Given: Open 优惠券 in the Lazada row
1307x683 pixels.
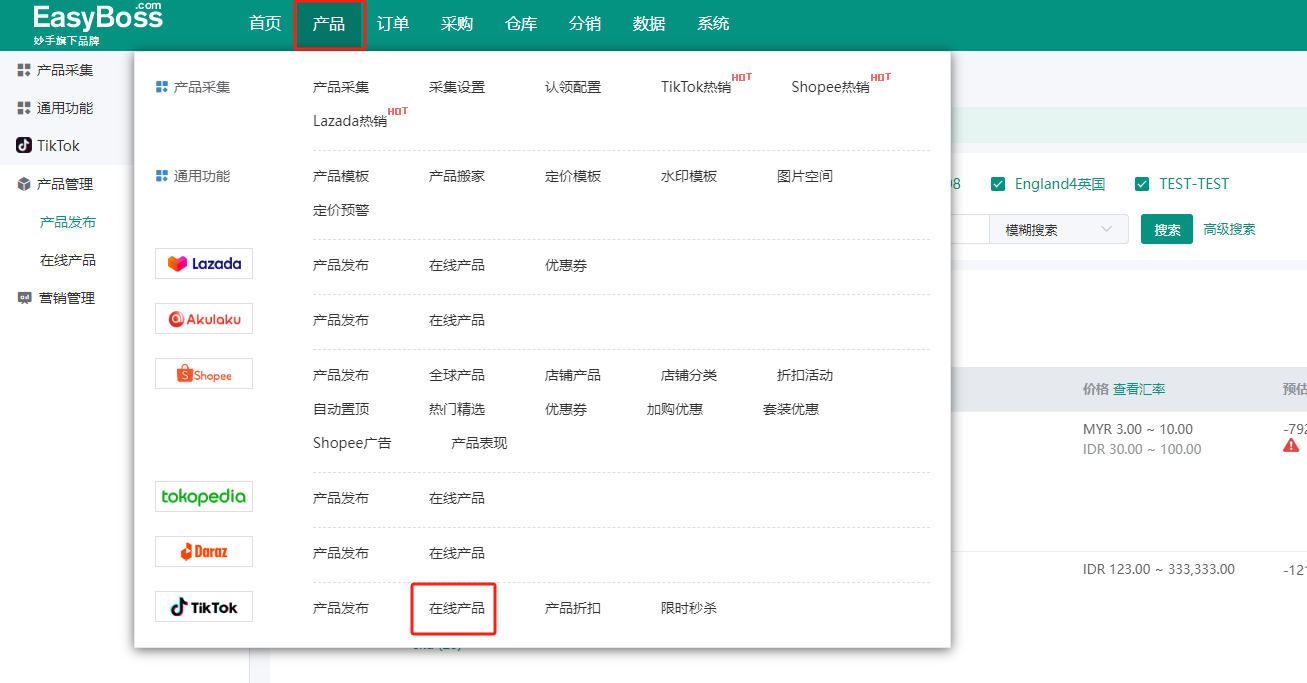Looking at the screenshot, I should pos(566,265).
